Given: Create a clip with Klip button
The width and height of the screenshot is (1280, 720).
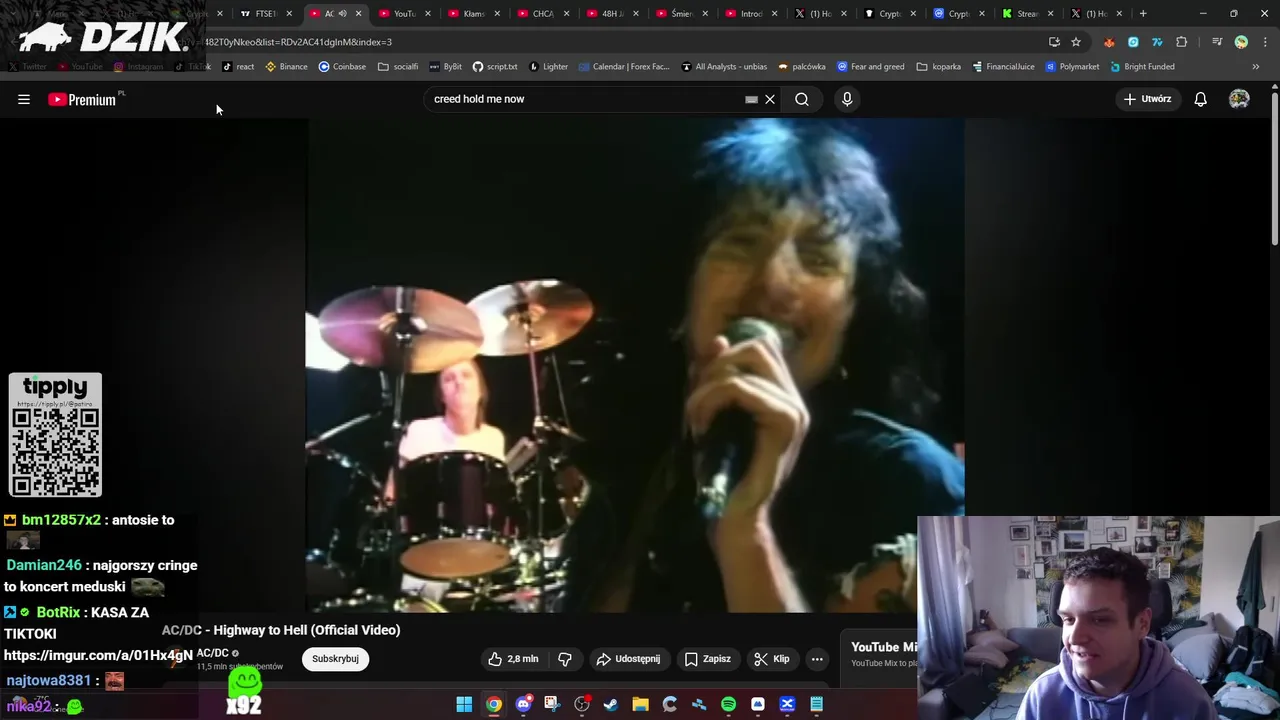Looking at the screenshot, I should point(771,659).
